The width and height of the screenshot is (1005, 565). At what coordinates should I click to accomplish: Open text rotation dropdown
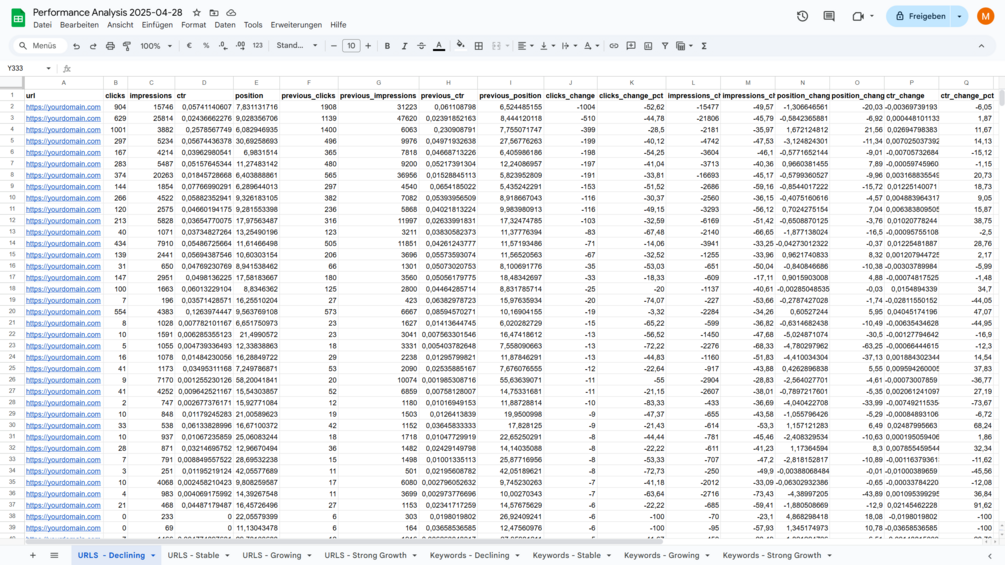pyautogui.click(x=590, y=46)
